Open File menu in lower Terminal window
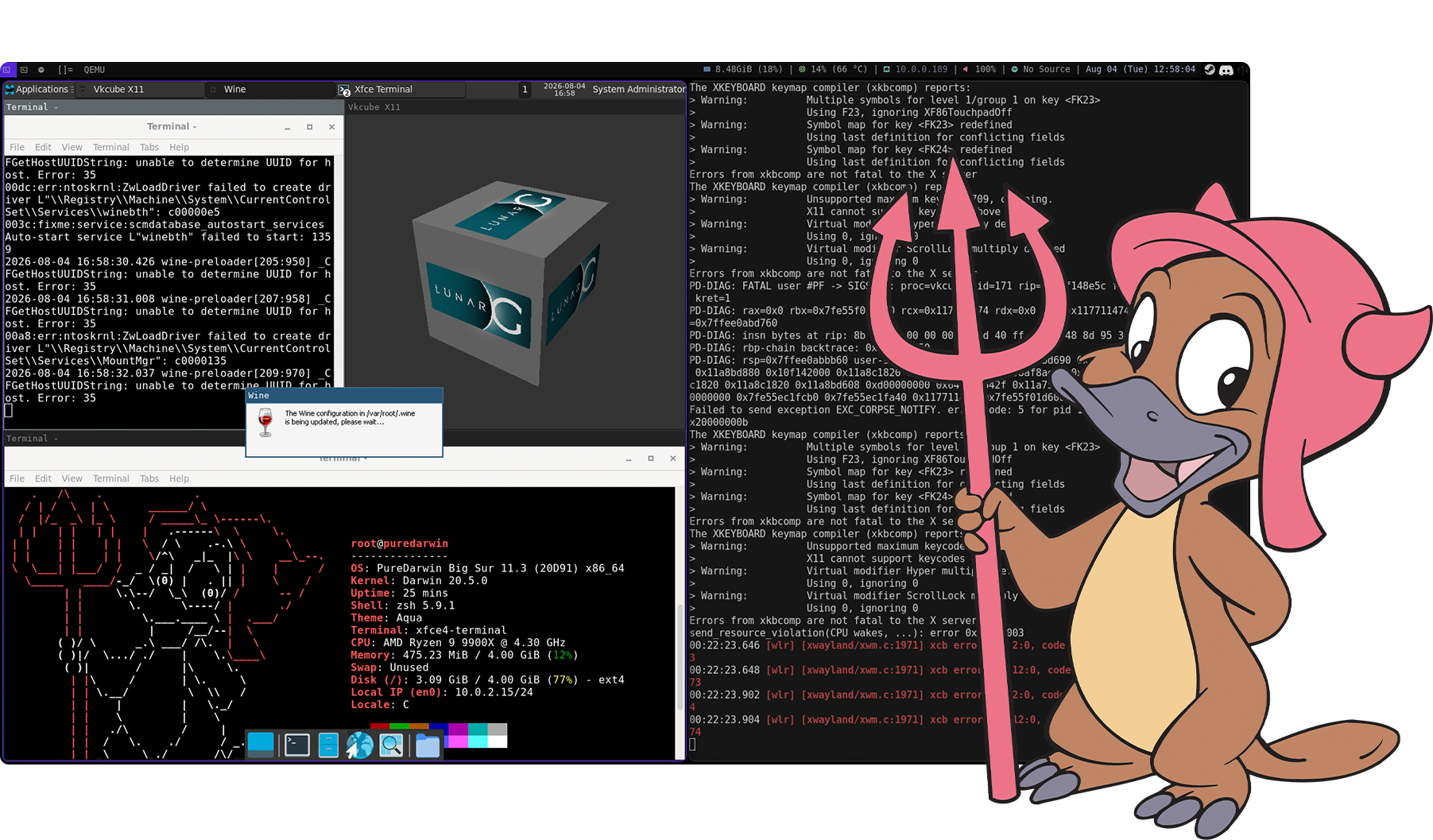This screenshot has height=840, width=1433. point(17,478)
